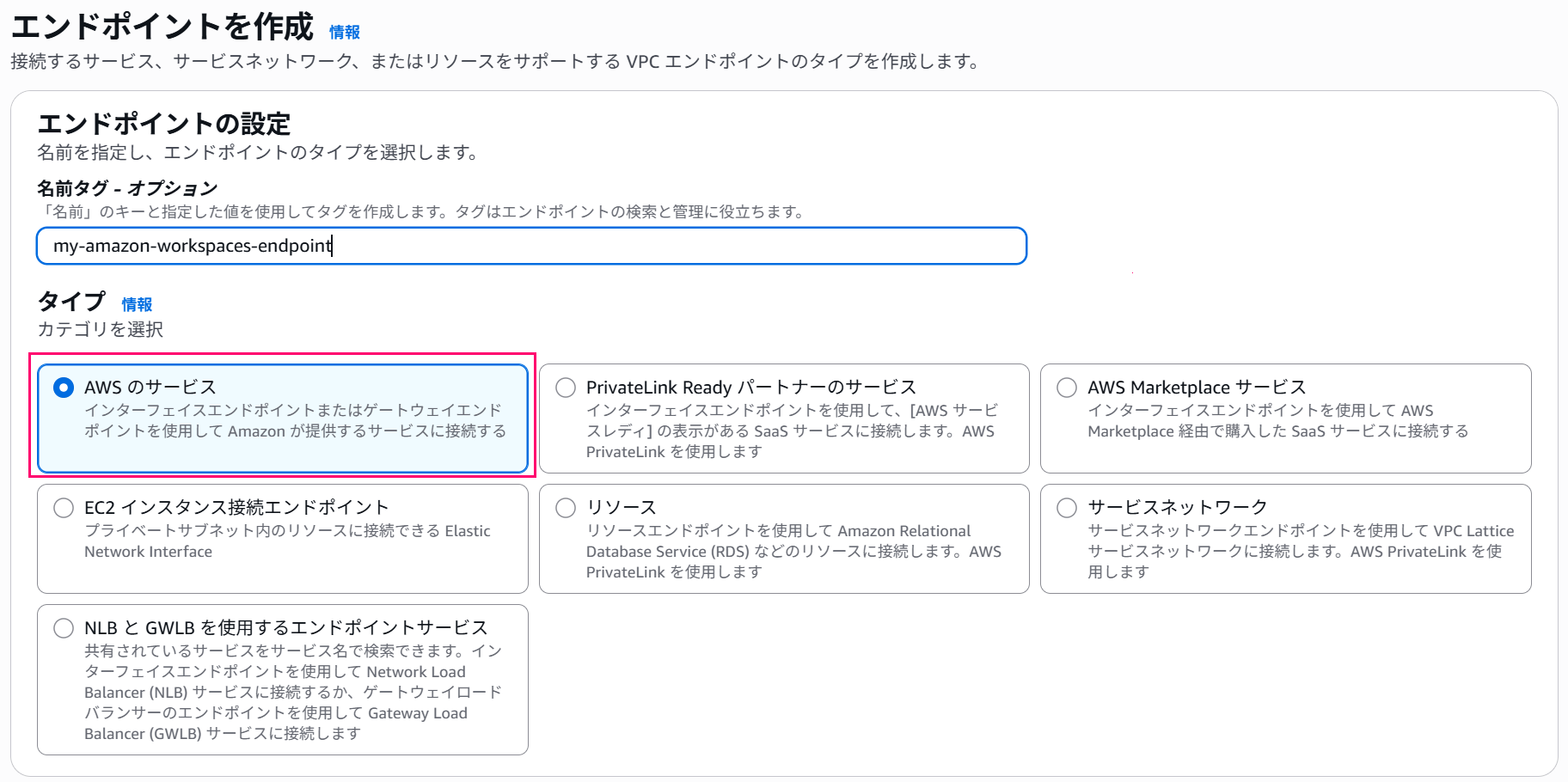Image resolution: width=1568 pixels, height=782 pixels.
Task: Click the 名前タグ - オプション label
Action: 127,188
